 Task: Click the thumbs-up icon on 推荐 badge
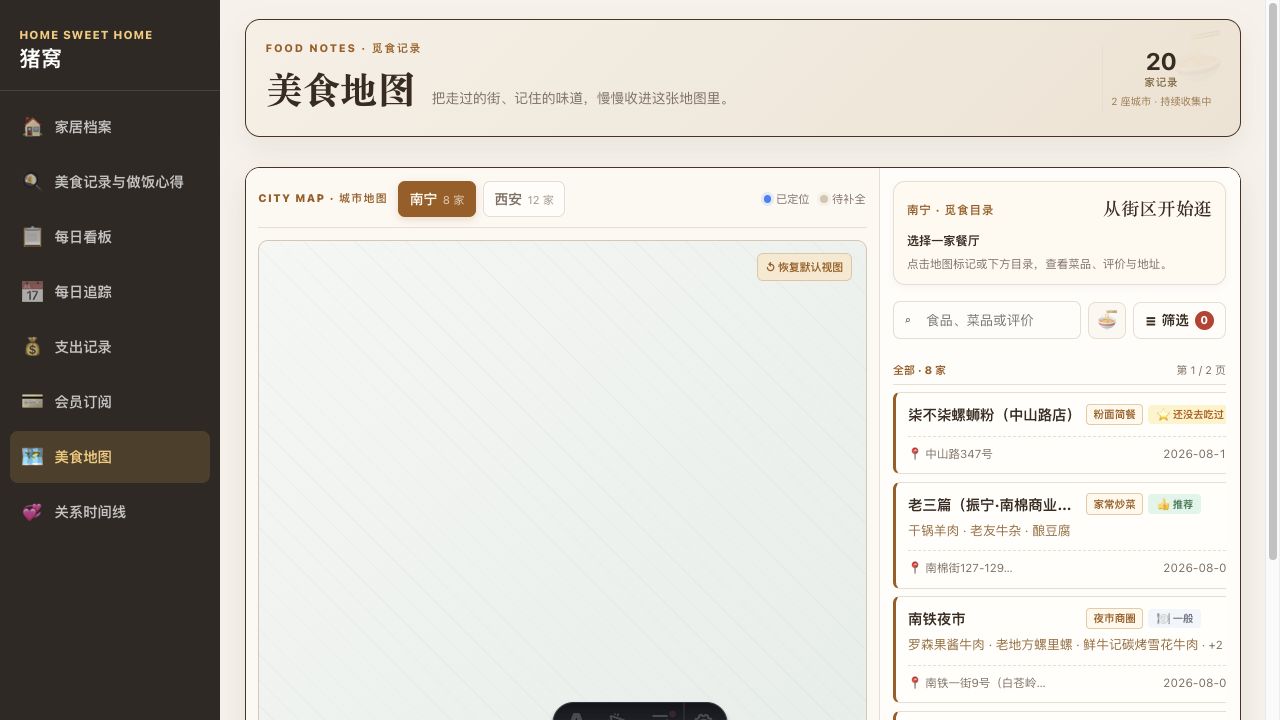pos(1163,504)
